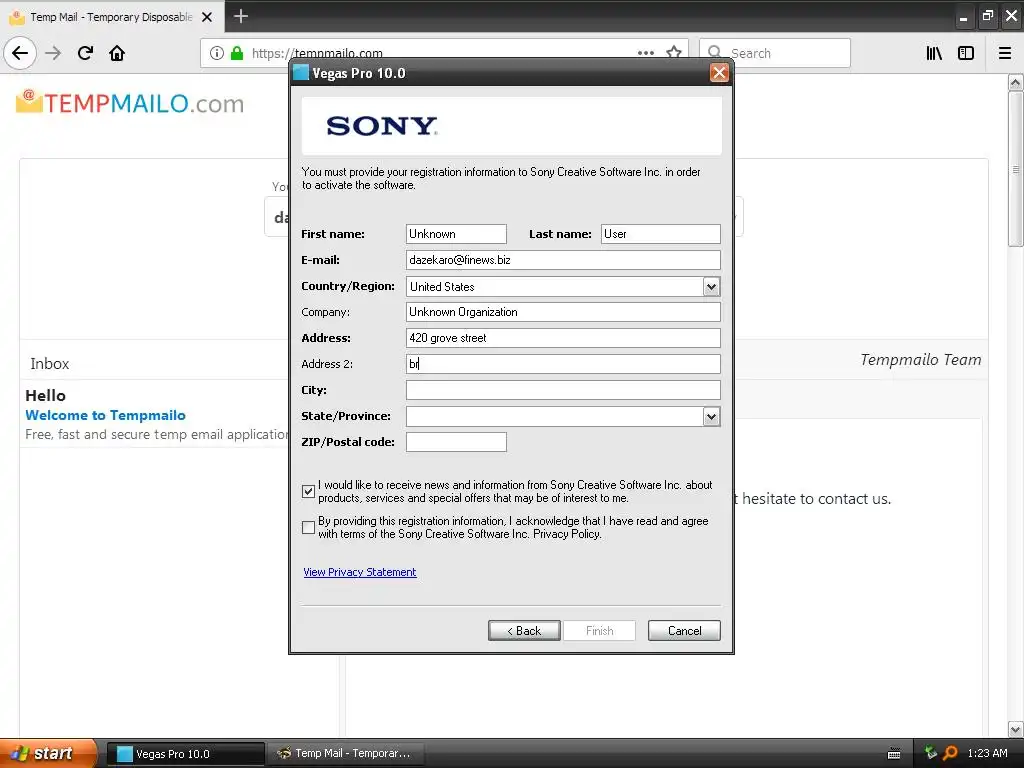This screenshot has height=768, width=1024.
Task: Open the Welcome to Tempmailo email
Action: click(x=105, y=415)
